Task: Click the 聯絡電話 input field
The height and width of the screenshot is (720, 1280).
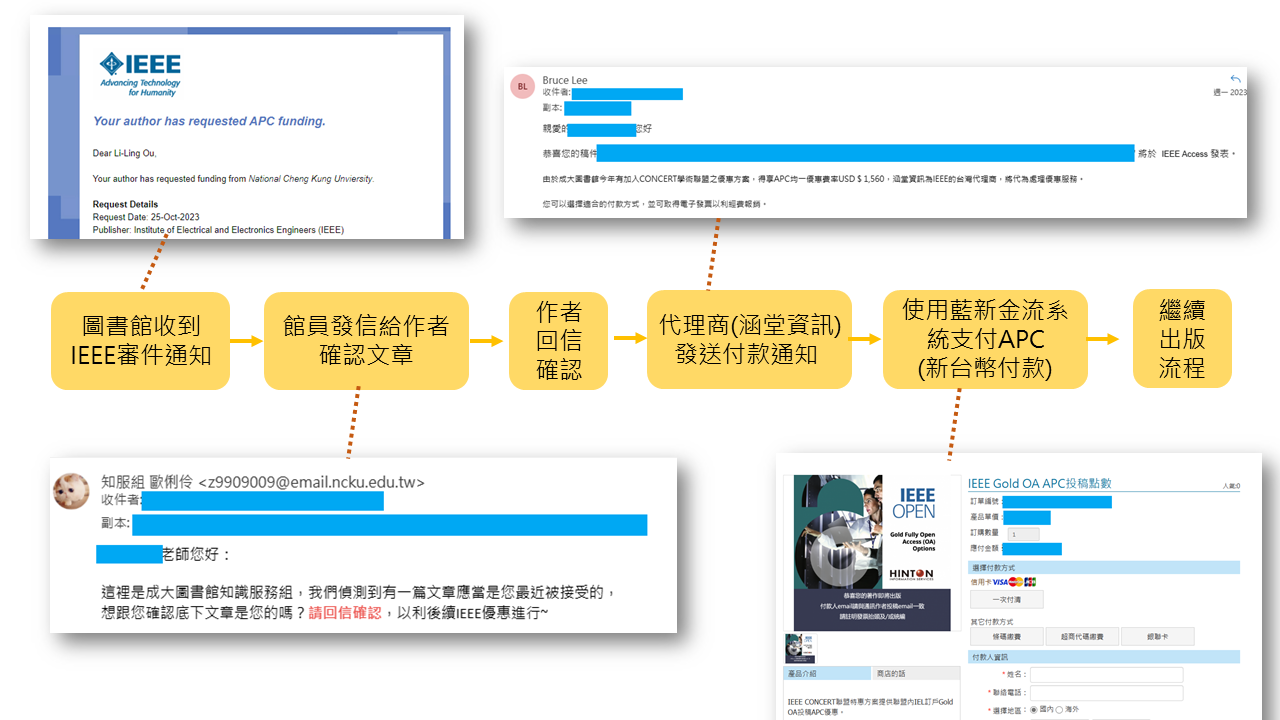Action: pos(1106,693)
